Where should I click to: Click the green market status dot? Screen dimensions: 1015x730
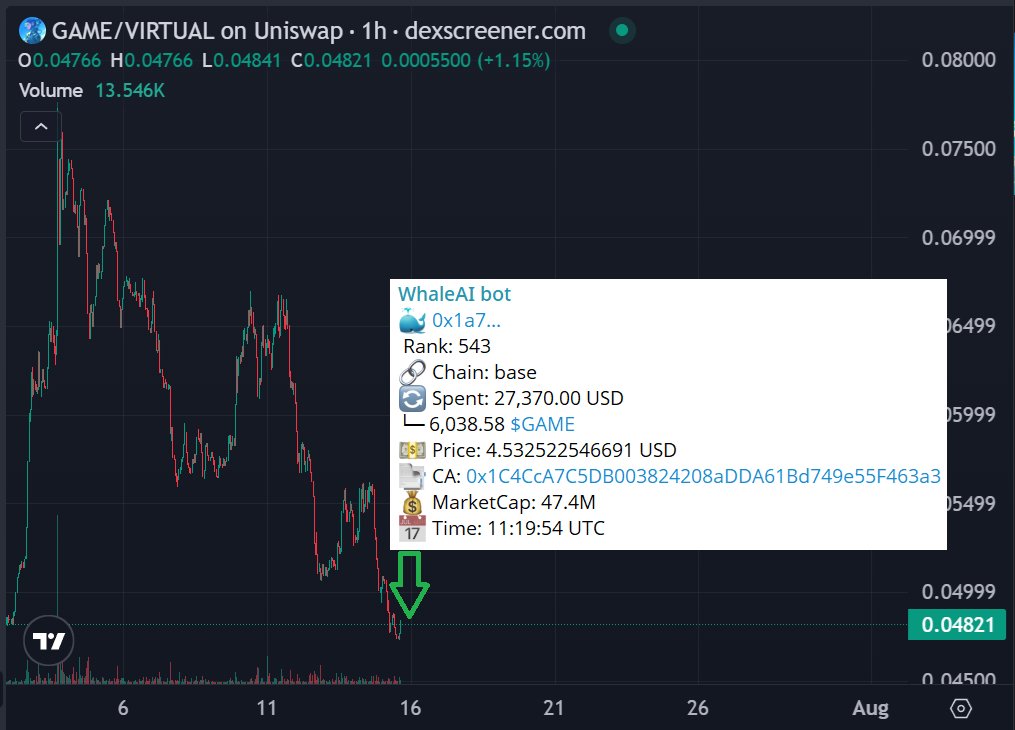click(x=622, y=30)
